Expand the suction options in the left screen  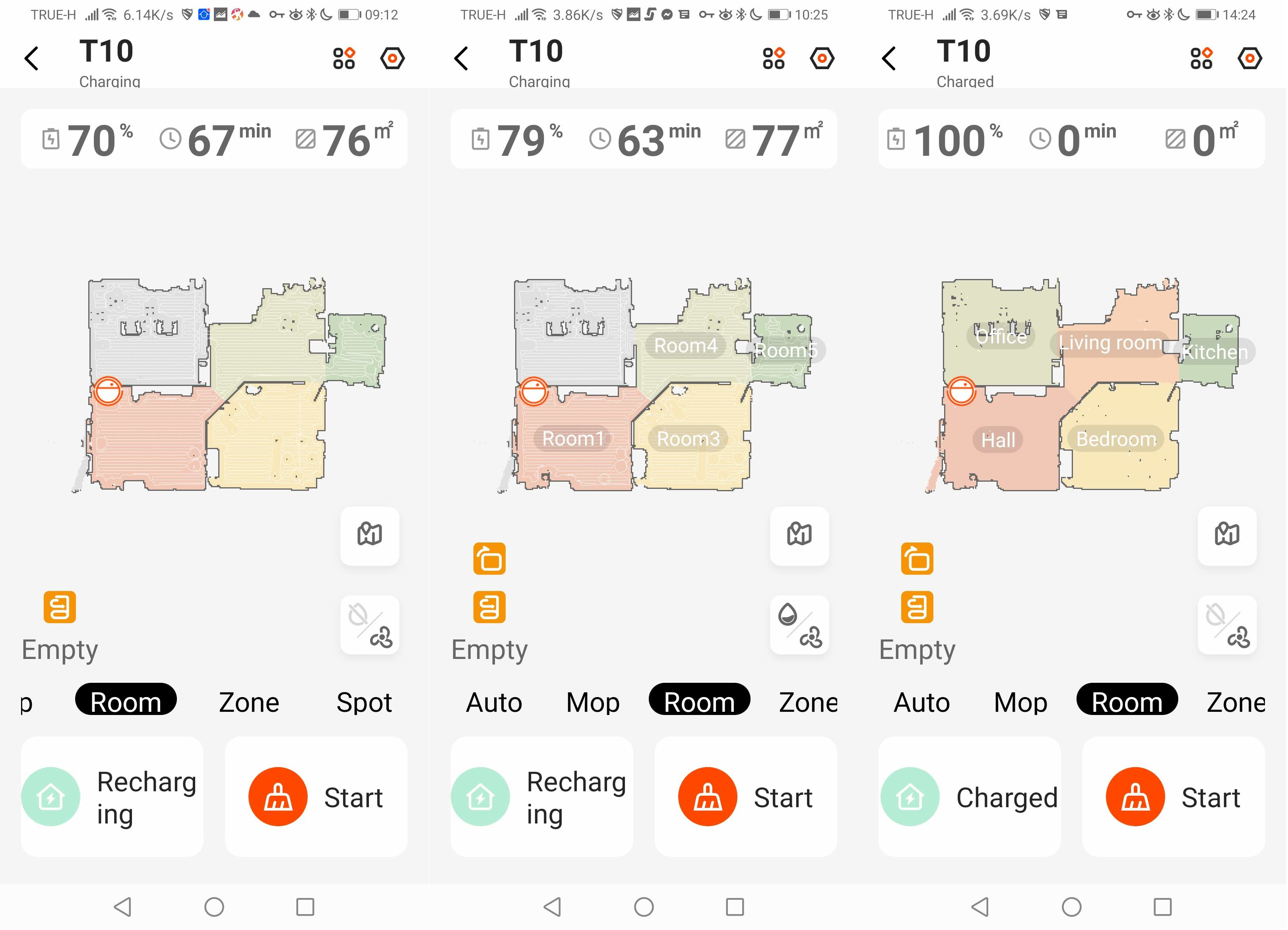click(370, 624)
